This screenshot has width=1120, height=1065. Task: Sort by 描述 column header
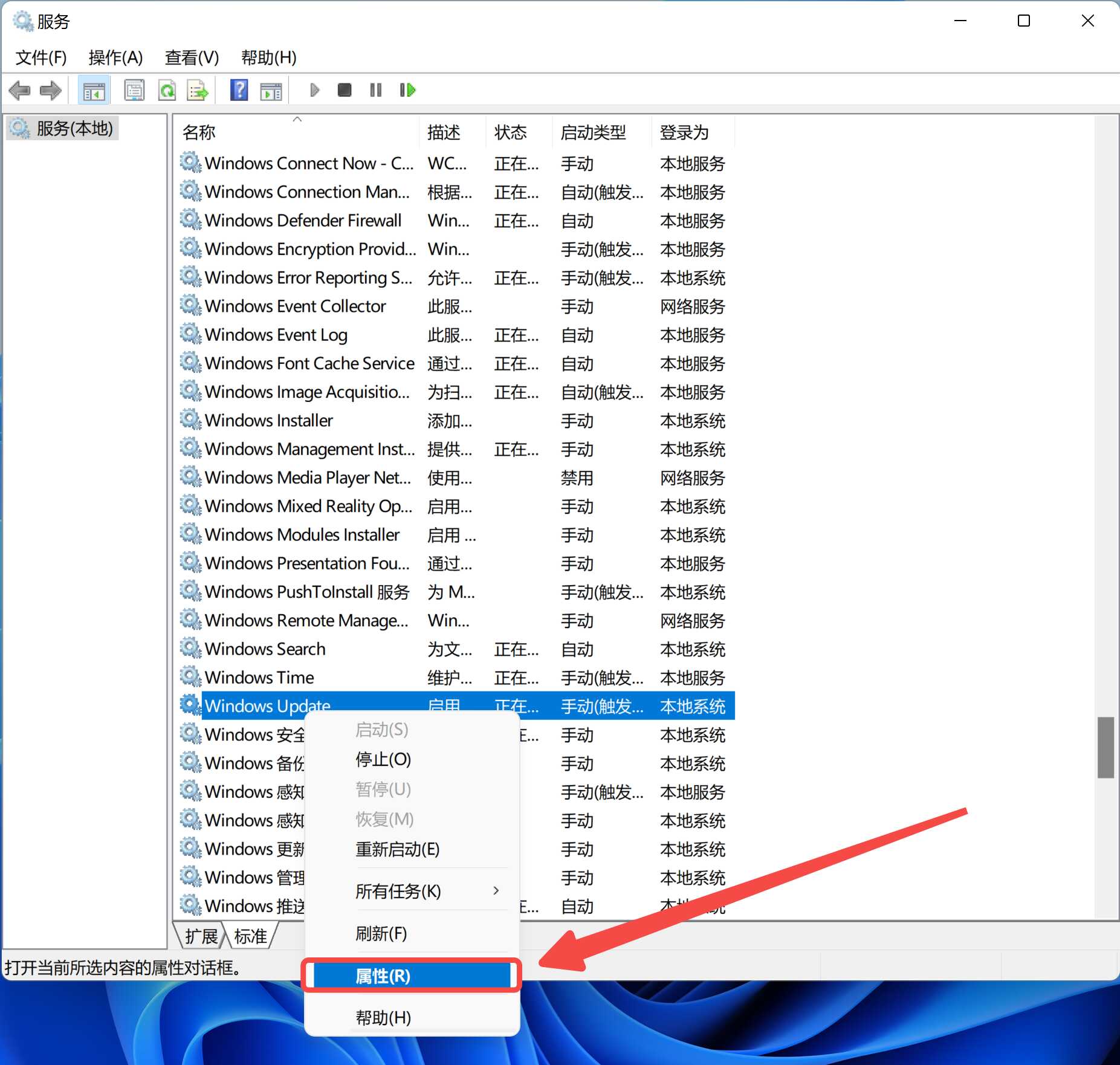click(x=453, y=132)
